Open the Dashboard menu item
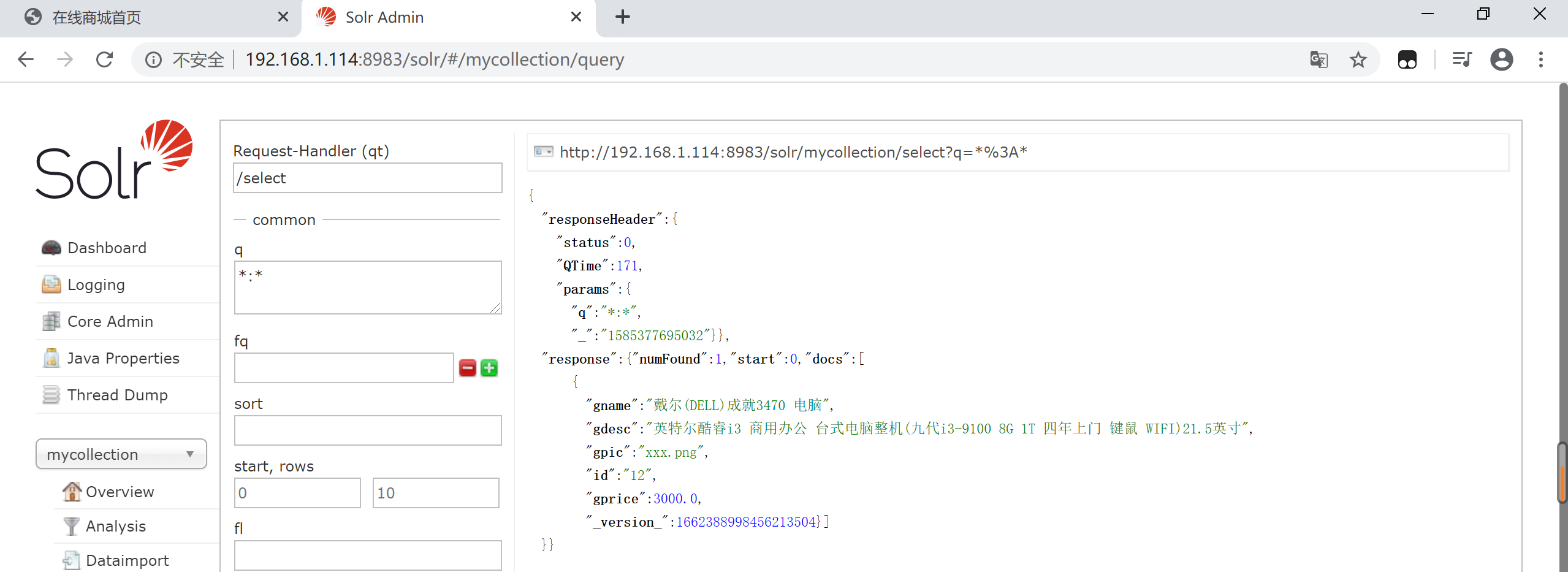Viewport: 1568px width, 572px height. tap(107, 248)
